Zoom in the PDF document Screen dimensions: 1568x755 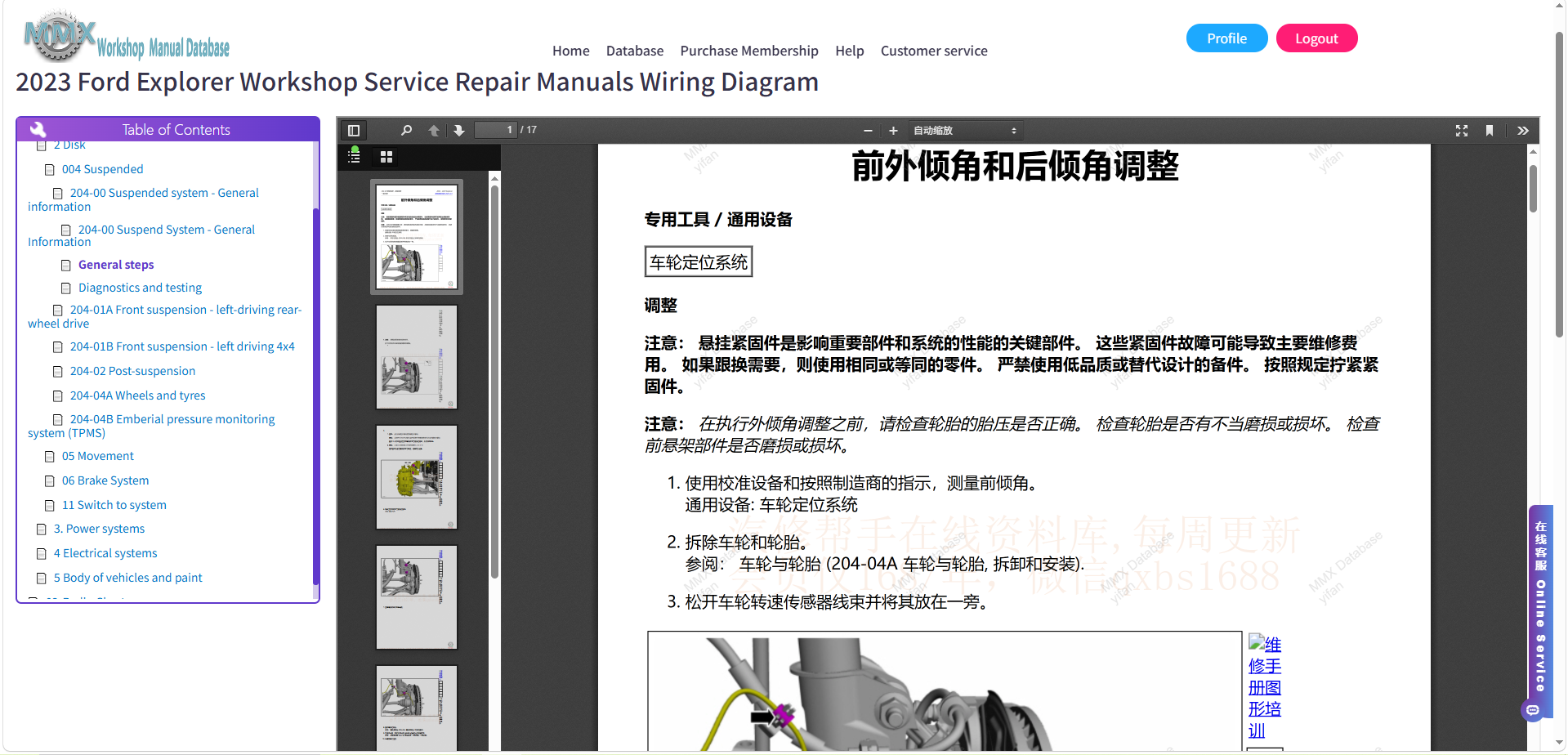(893, 131)
